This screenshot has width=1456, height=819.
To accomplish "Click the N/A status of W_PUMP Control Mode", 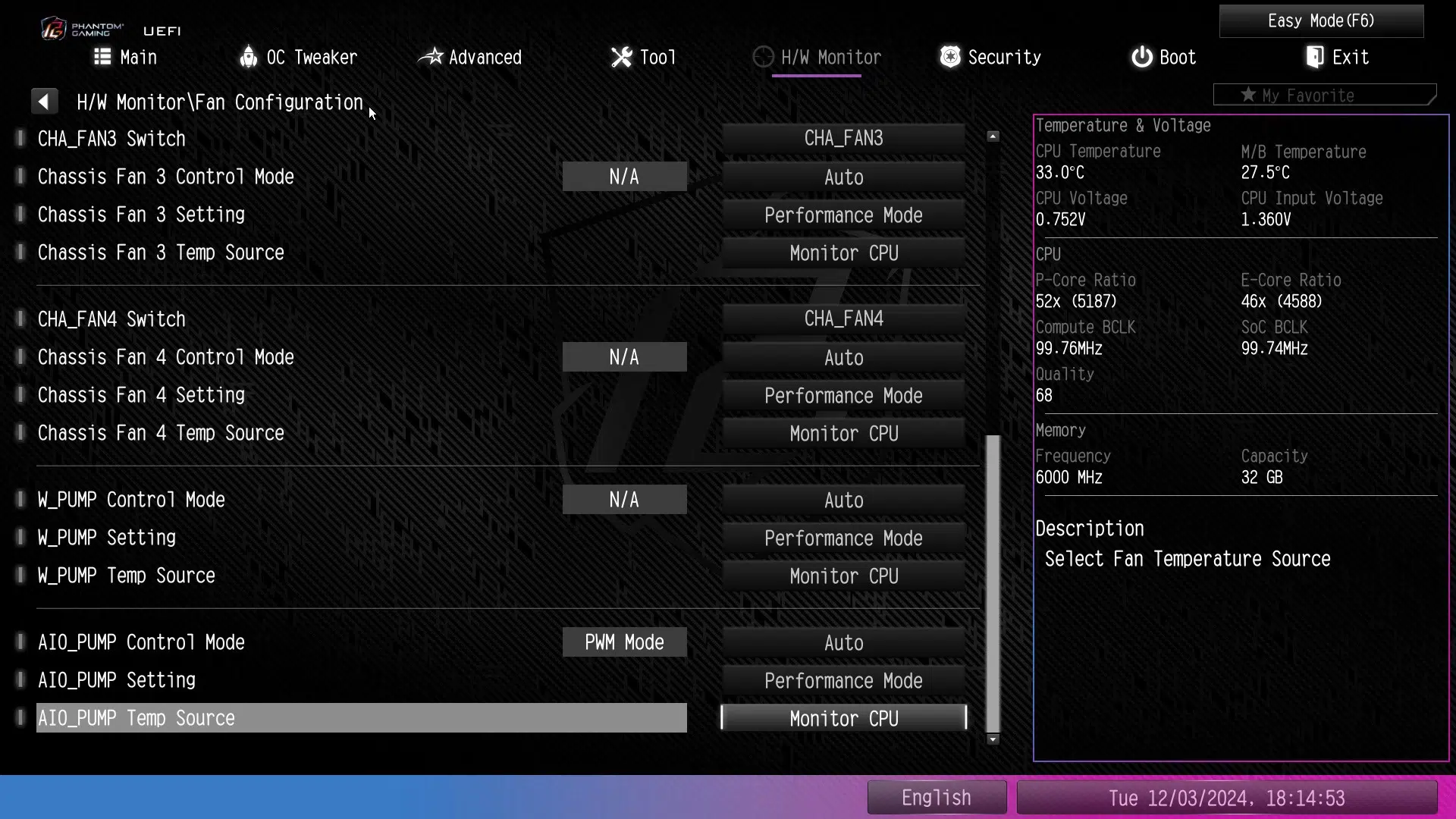I will coord(625,500).
